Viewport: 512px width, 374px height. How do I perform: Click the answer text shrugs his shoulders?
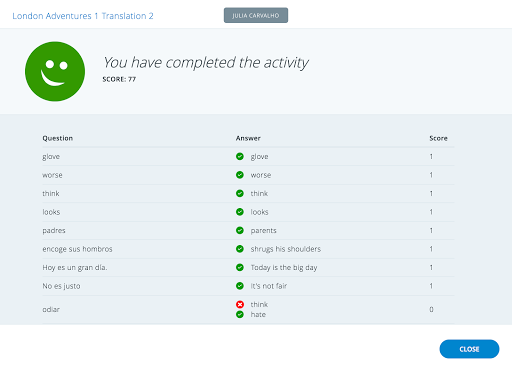pos(286,249)
